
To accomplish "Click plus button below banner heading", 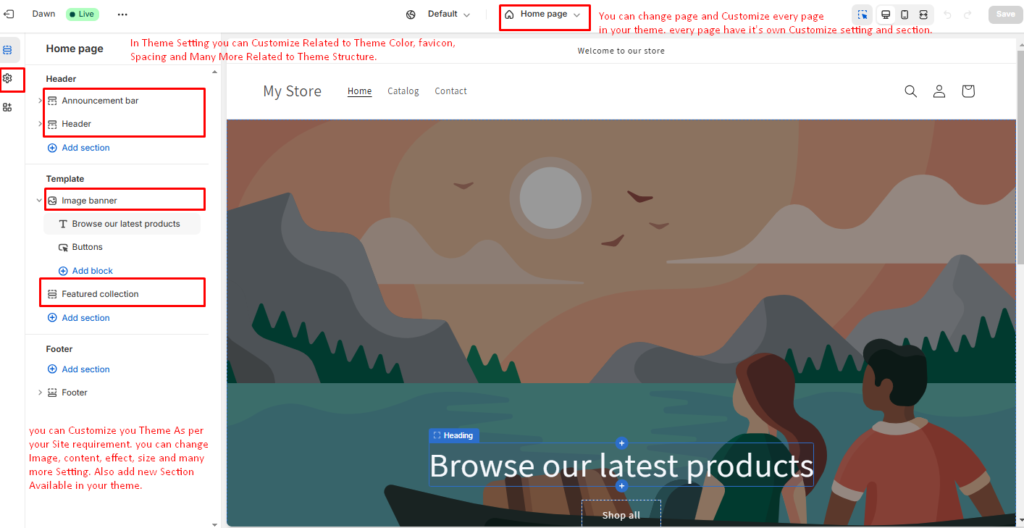I will pyautogui.click(x=622, y=486).
